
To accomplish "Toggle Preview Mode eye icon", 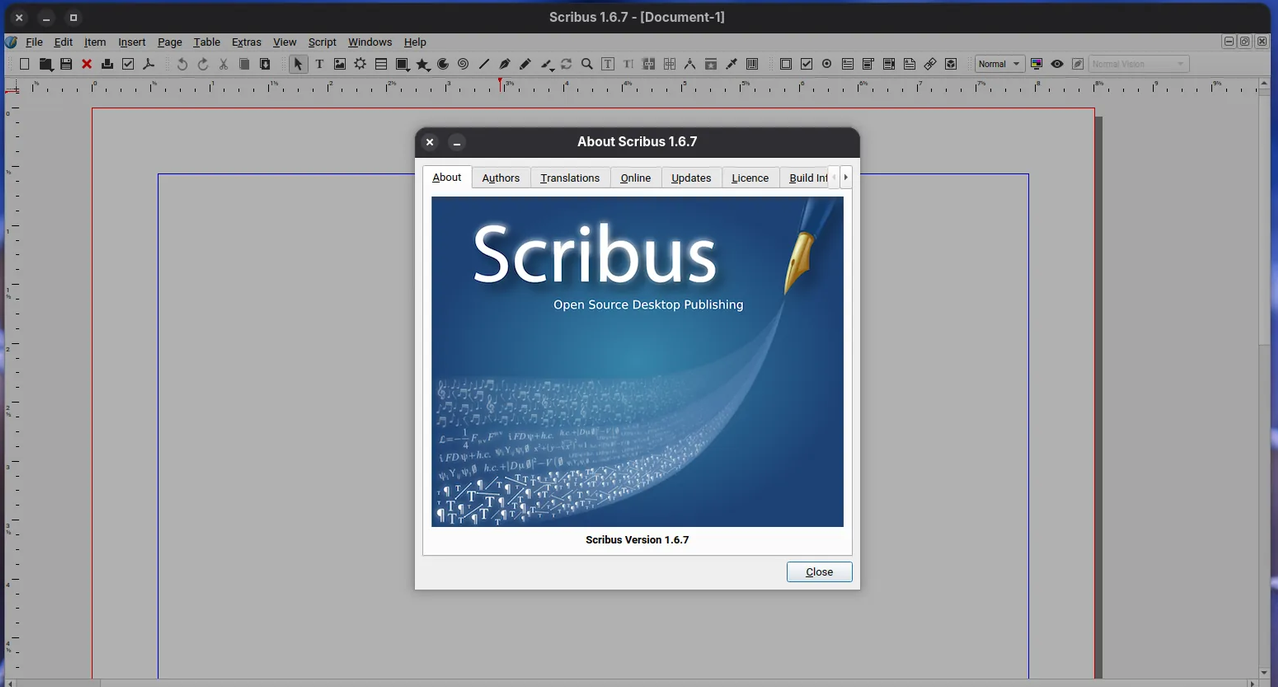I will coord(1057,64).
